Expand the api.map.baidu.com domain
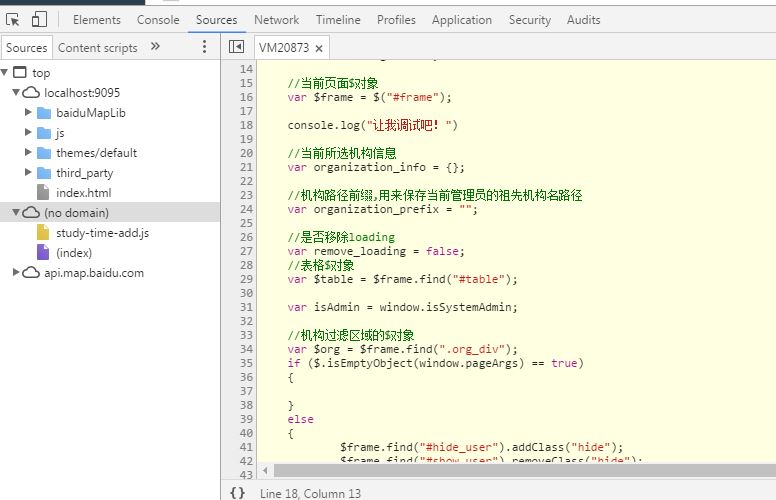776x500 pixels. tap(17, 273)
